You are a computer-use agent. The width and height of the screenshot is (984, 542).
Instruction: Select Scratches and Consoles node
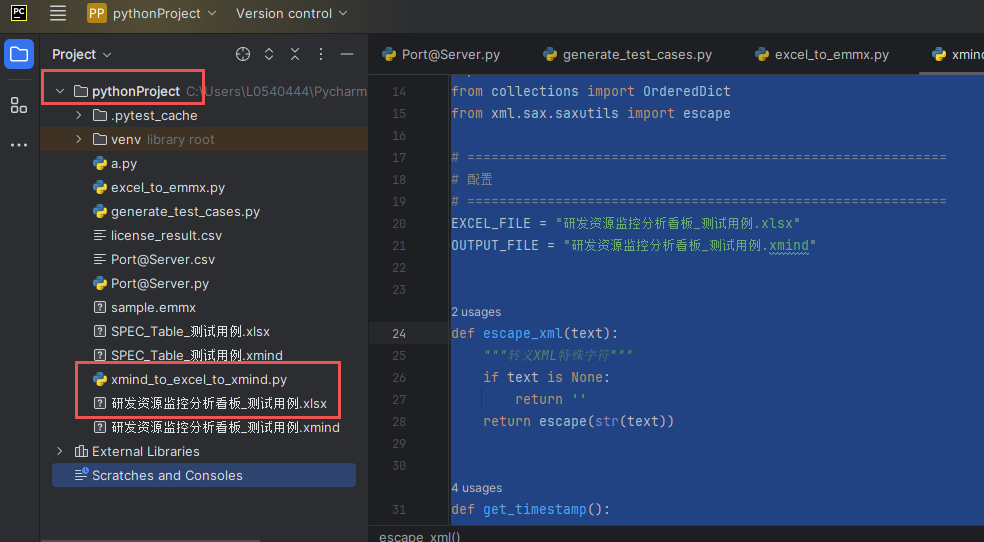[204, 476]
